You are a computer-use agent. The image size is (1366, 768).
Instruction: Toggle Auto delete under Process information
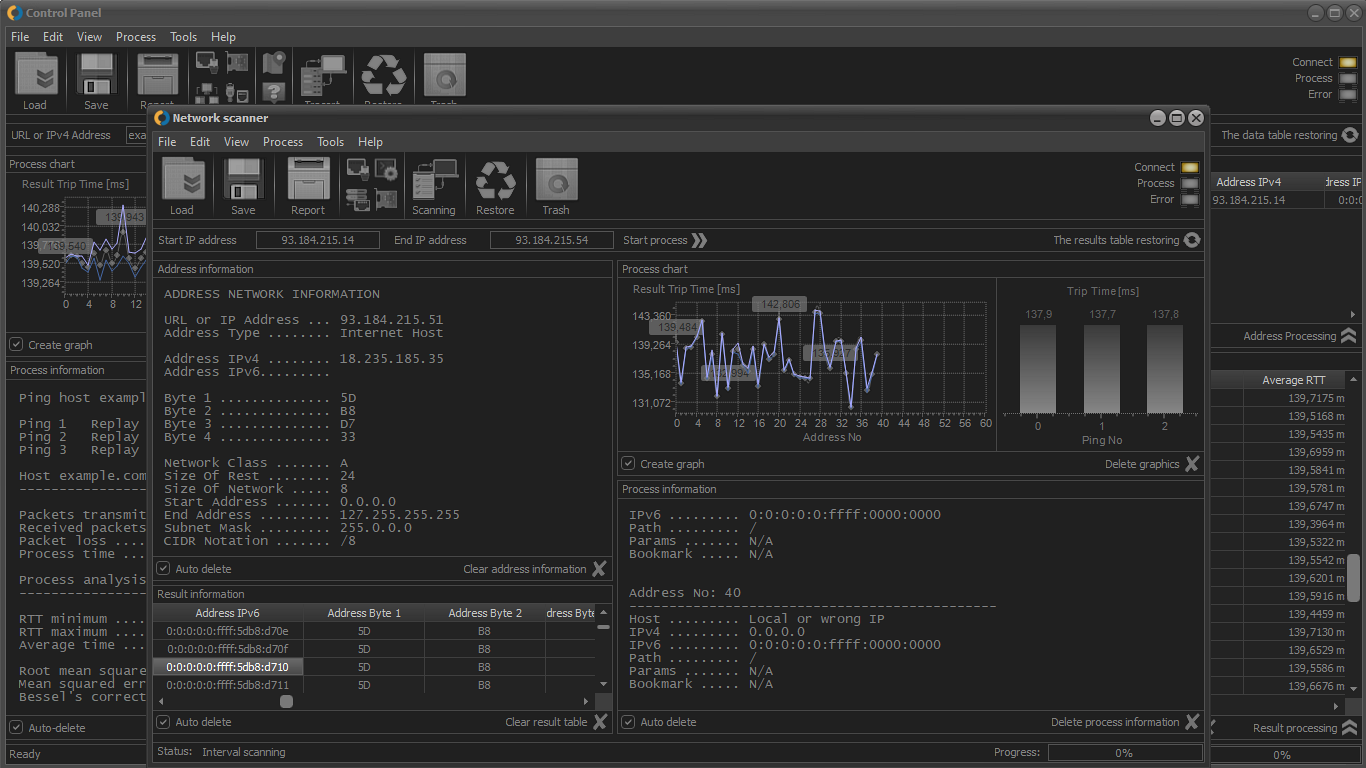pos(629,722)
